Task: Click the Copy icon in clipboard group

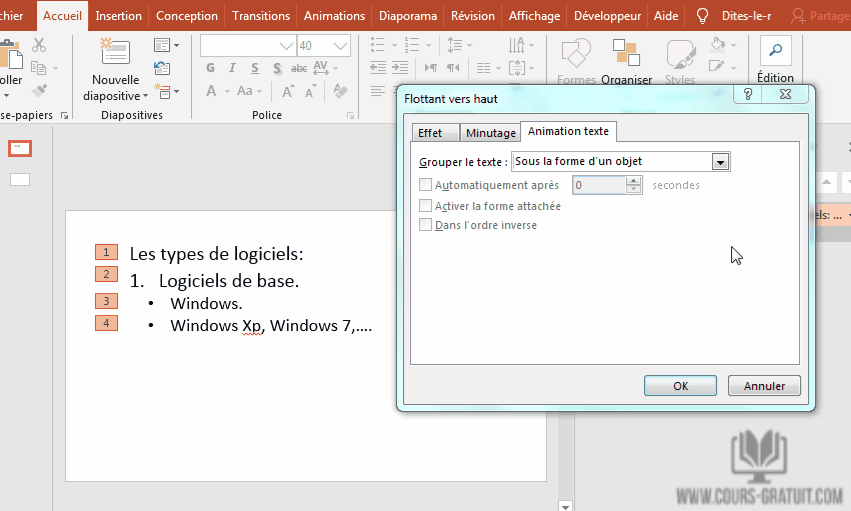Action: 38,68
